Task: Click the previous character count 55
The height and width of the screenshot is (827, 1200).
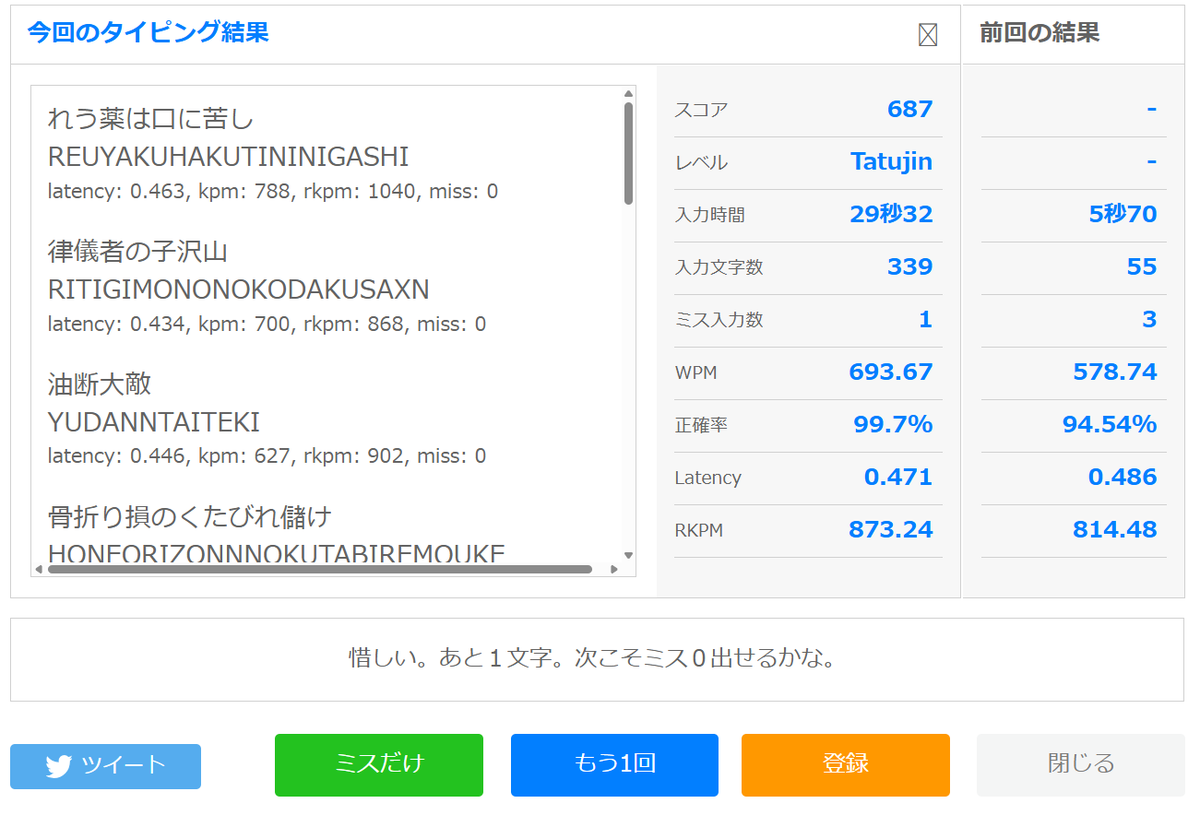Action: tap(1142, 267)
